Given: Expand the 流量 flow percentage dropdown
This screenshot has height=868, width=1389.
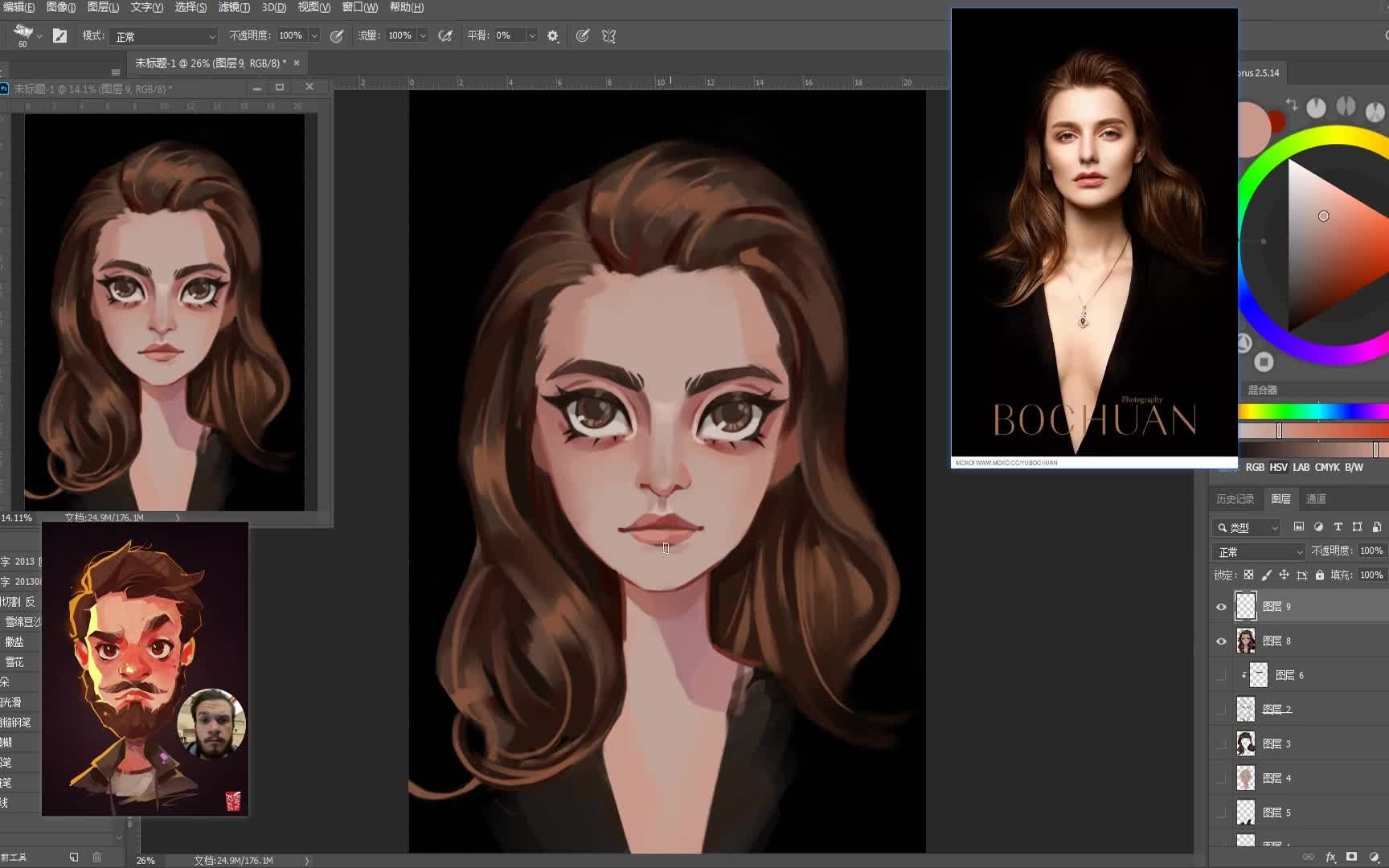Looking at the screenshot, I should click(x=423, y=35).
